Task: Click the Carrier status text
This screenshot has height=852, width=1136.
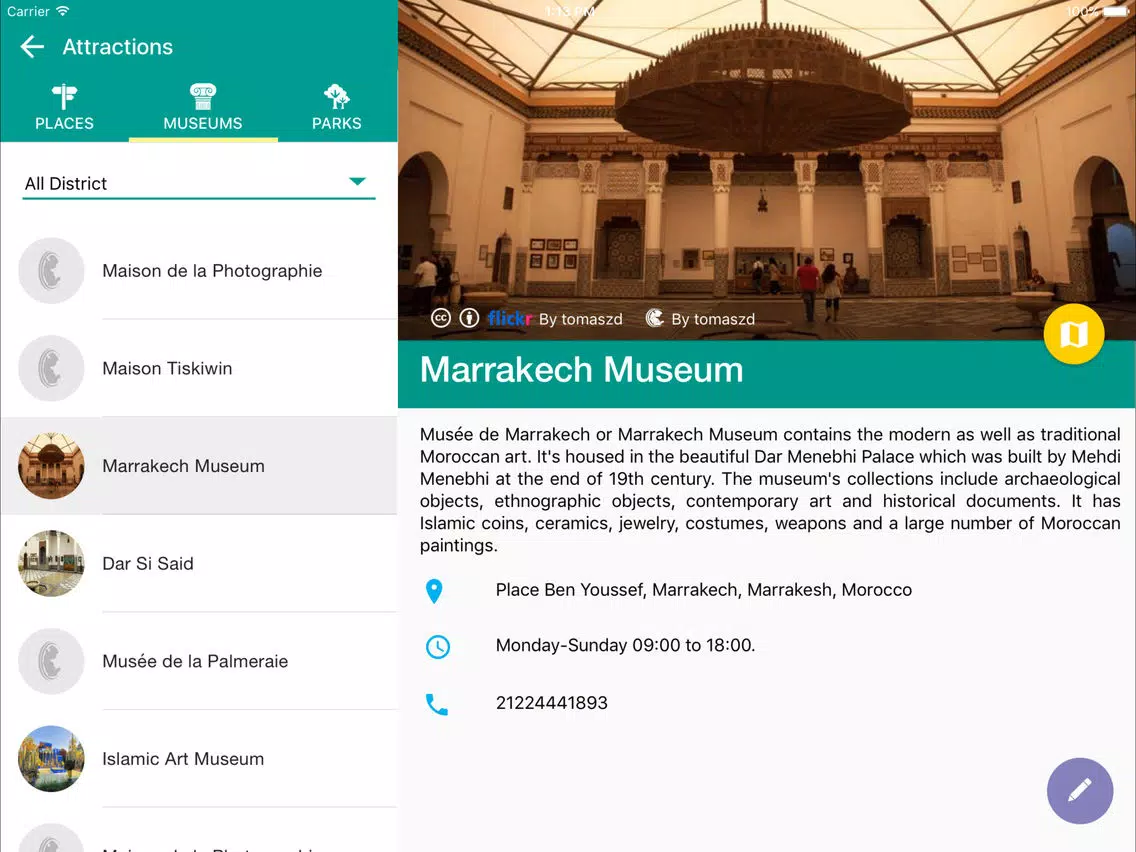Action: (x=28, y=11)
